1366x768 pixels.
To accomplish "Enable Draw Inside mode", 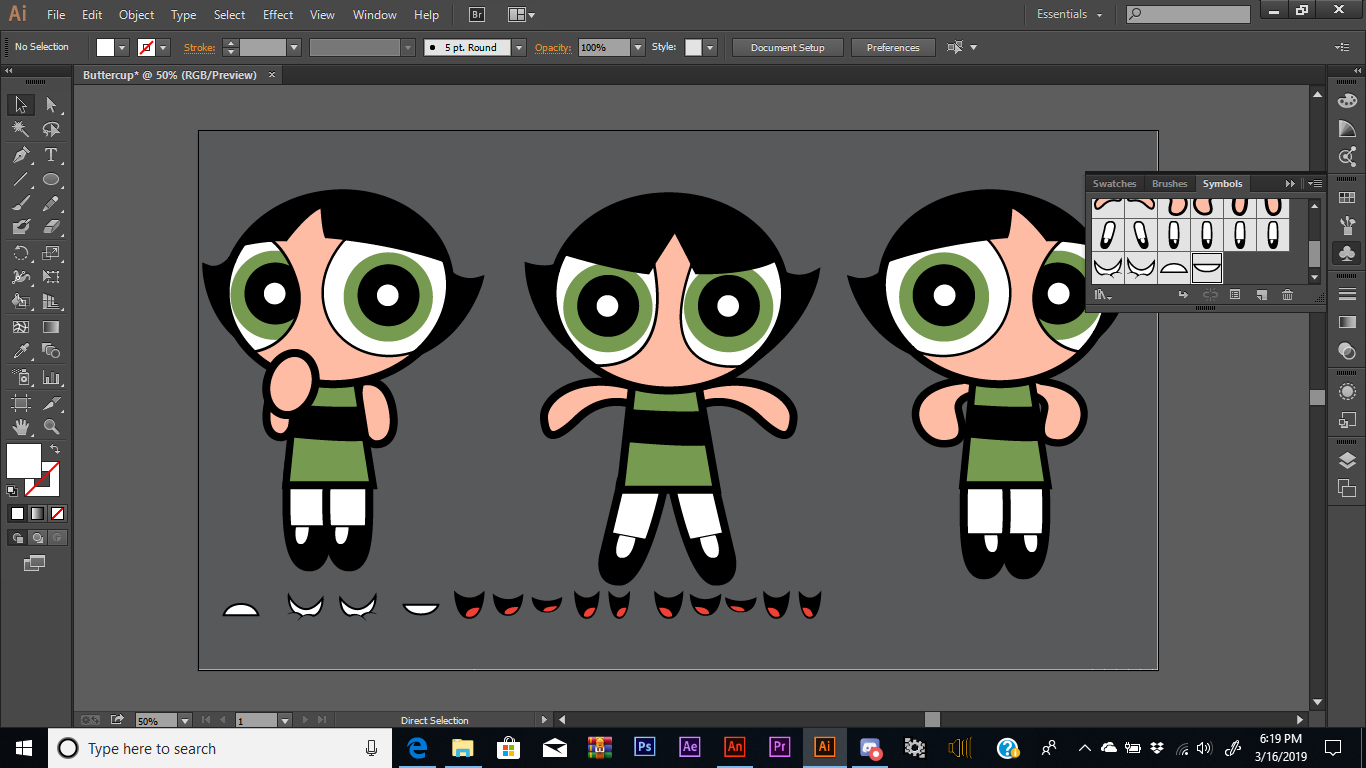I will click(x=57, y=538).
